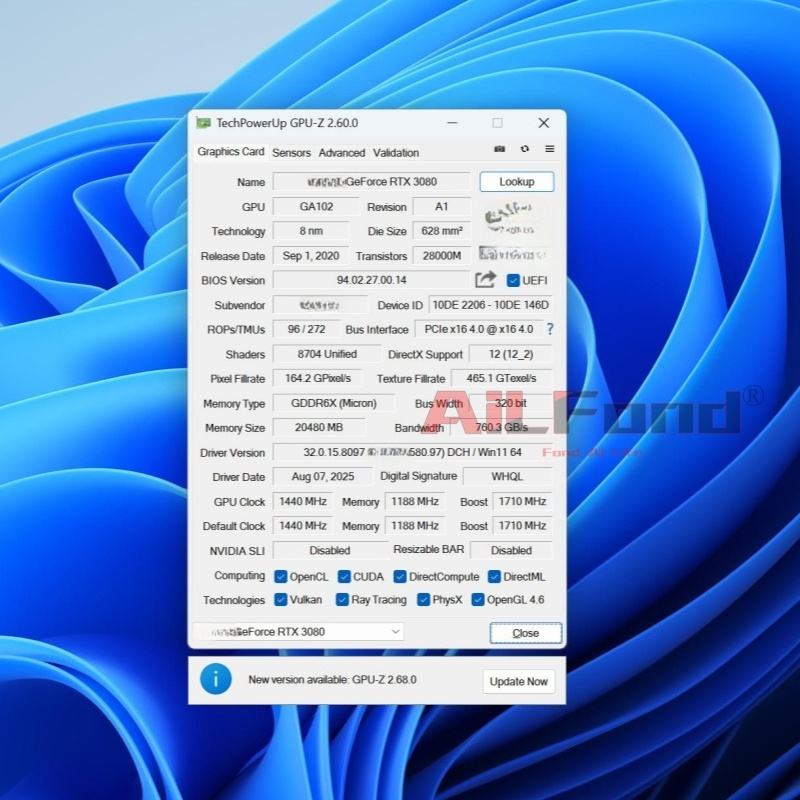Click the Driver Date Aug 07, 2025
800x800 pixels.
click(322, 477)
